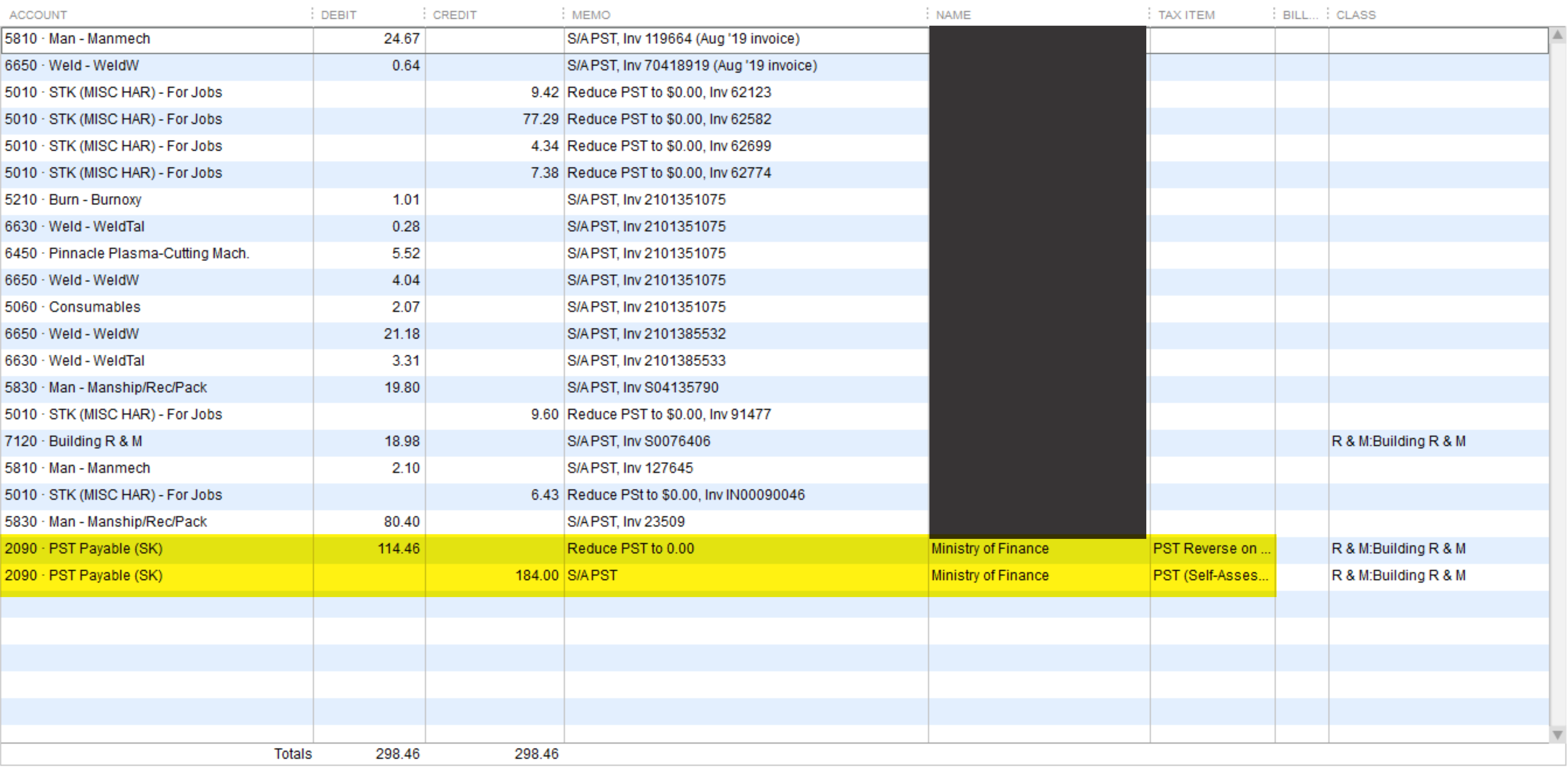Click the BILL... column header
The image size is (1568, 767).
(x=1299, y=15)
